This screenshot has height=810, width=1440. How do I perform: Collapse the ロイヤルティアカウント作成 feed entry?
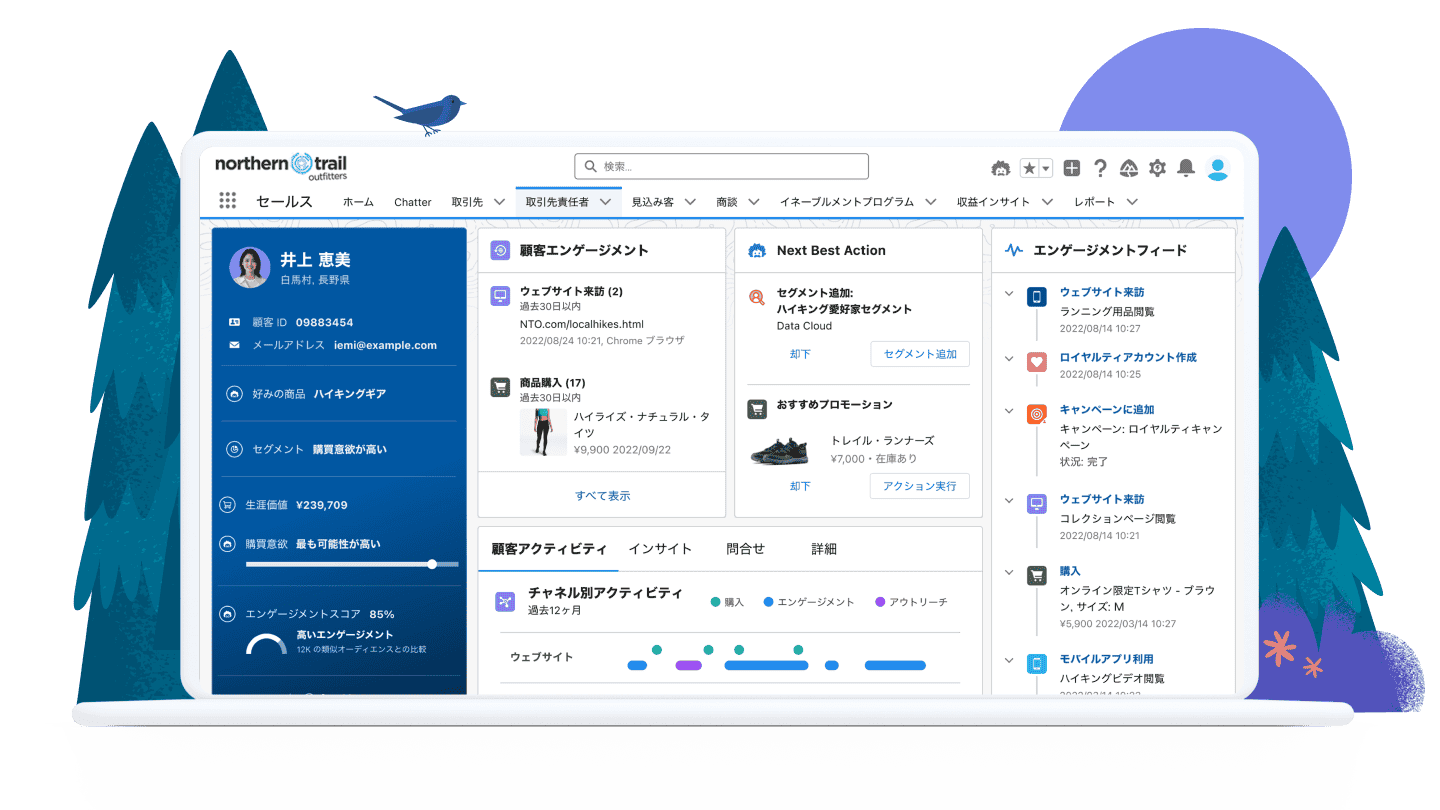coord(1010,358)
